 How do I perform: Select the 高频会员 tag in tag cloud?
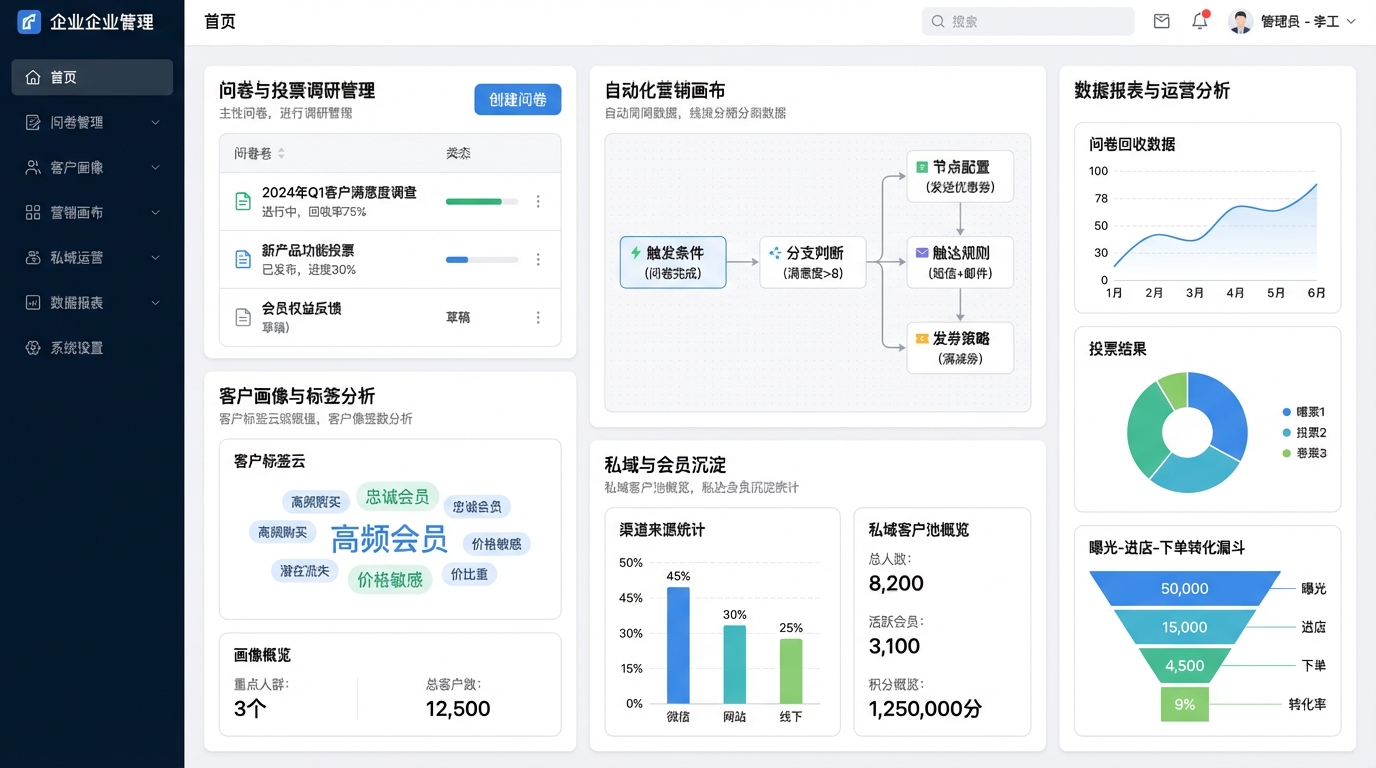pyautogui.click(x=389, y=539)
